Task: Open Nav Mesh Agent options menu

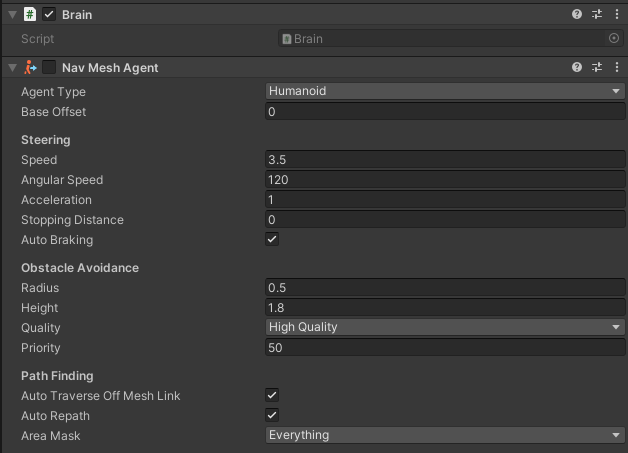Action: coord(617,67)
